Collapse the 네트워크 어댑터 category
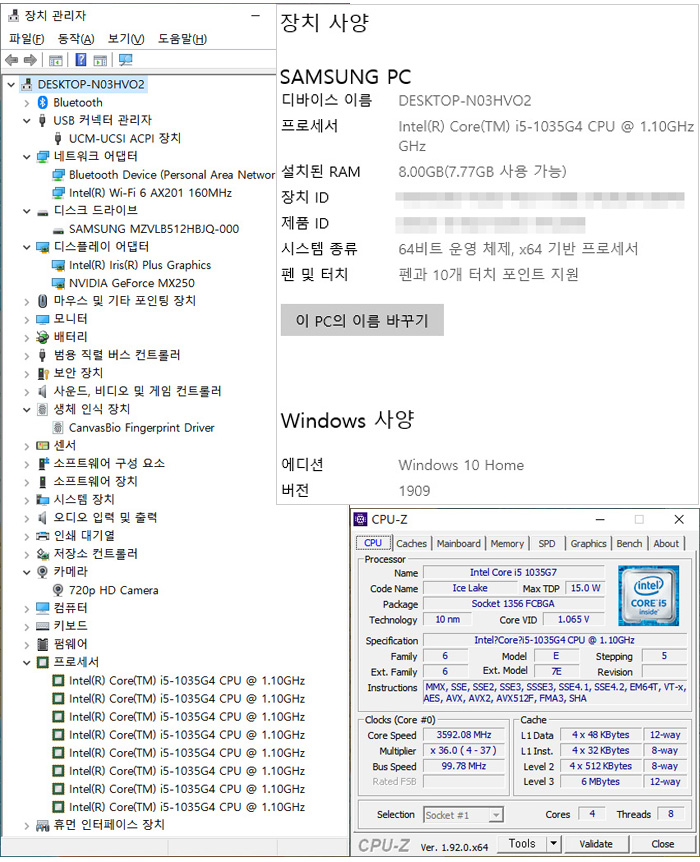700x862 pixels. click(x=26, y=157)
